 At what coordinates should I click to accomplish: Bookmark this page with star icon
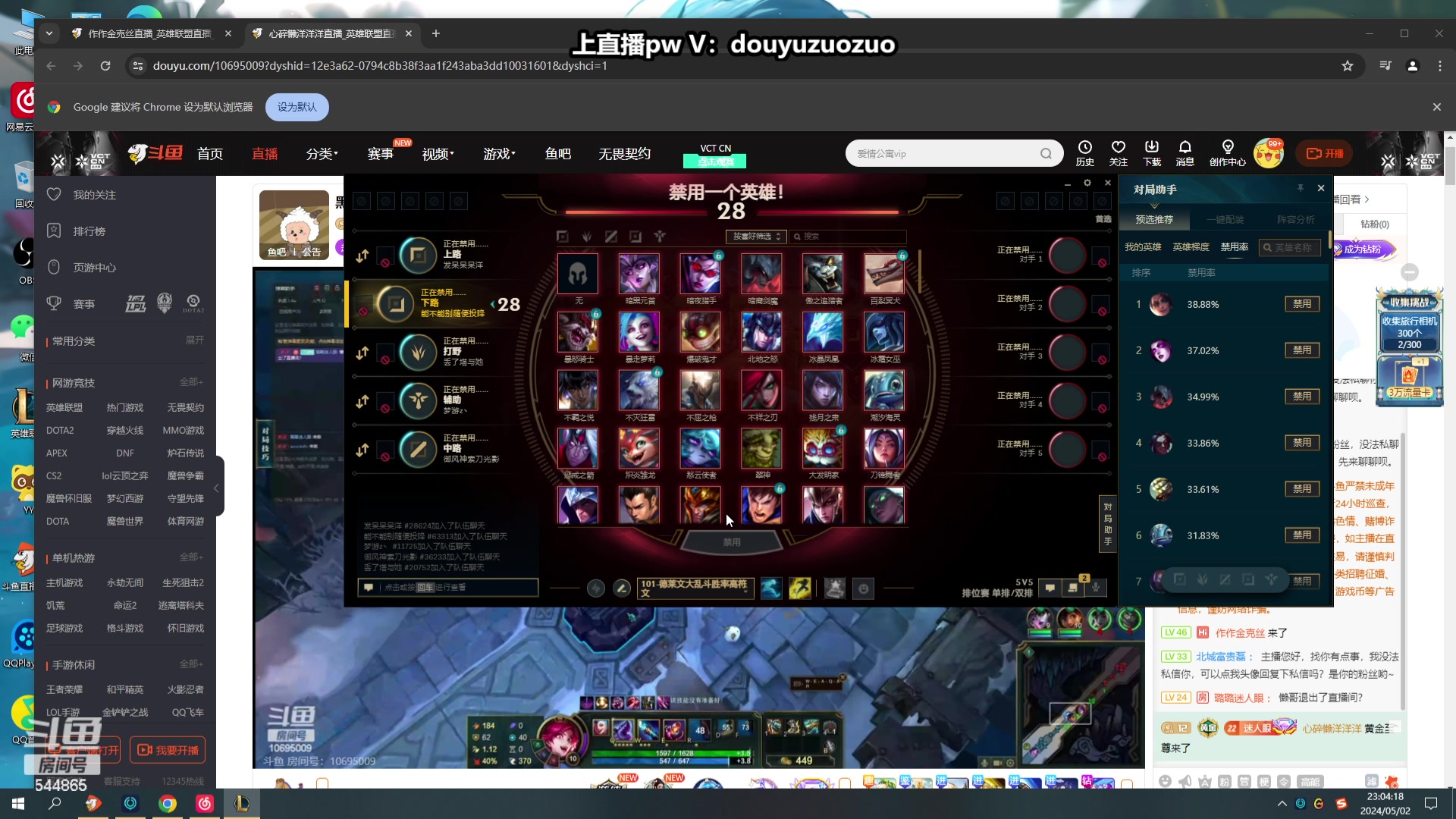1348,66
